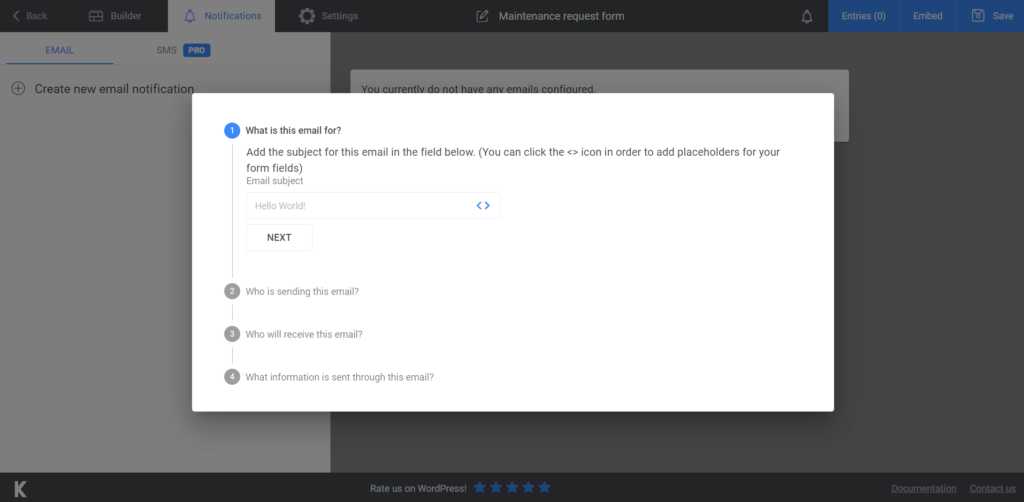1024x502 pixels.
Task: Expand step Who is sending this email?
Action: coord(302,291)
